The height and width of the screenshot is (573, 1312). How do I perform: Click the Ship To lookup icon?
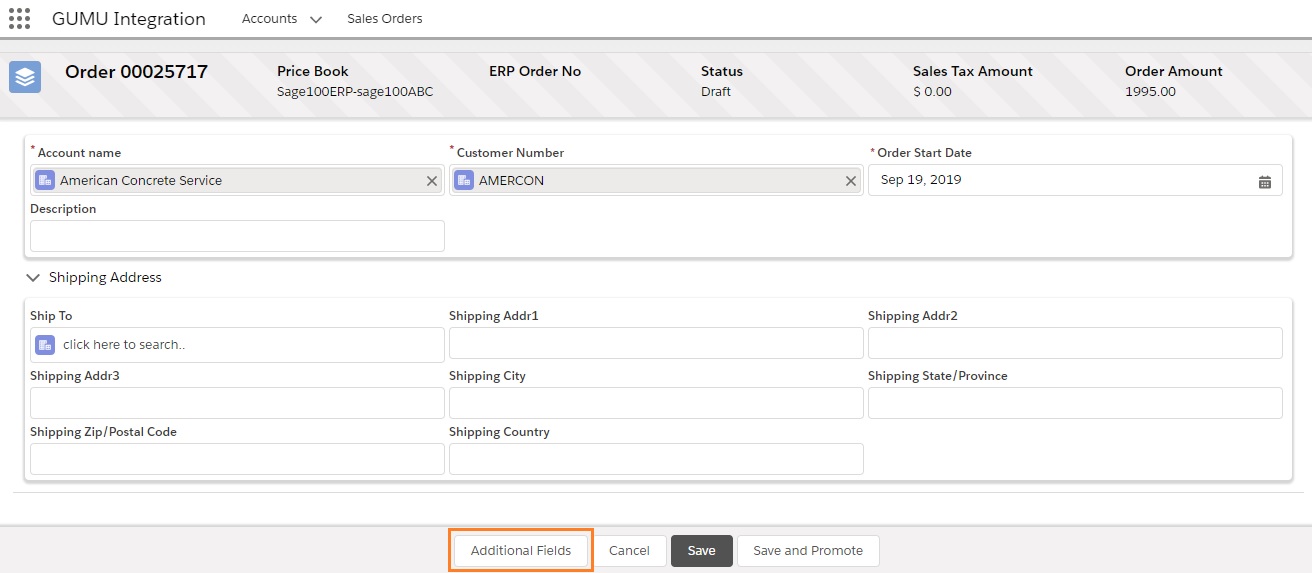tap(45, 344)
